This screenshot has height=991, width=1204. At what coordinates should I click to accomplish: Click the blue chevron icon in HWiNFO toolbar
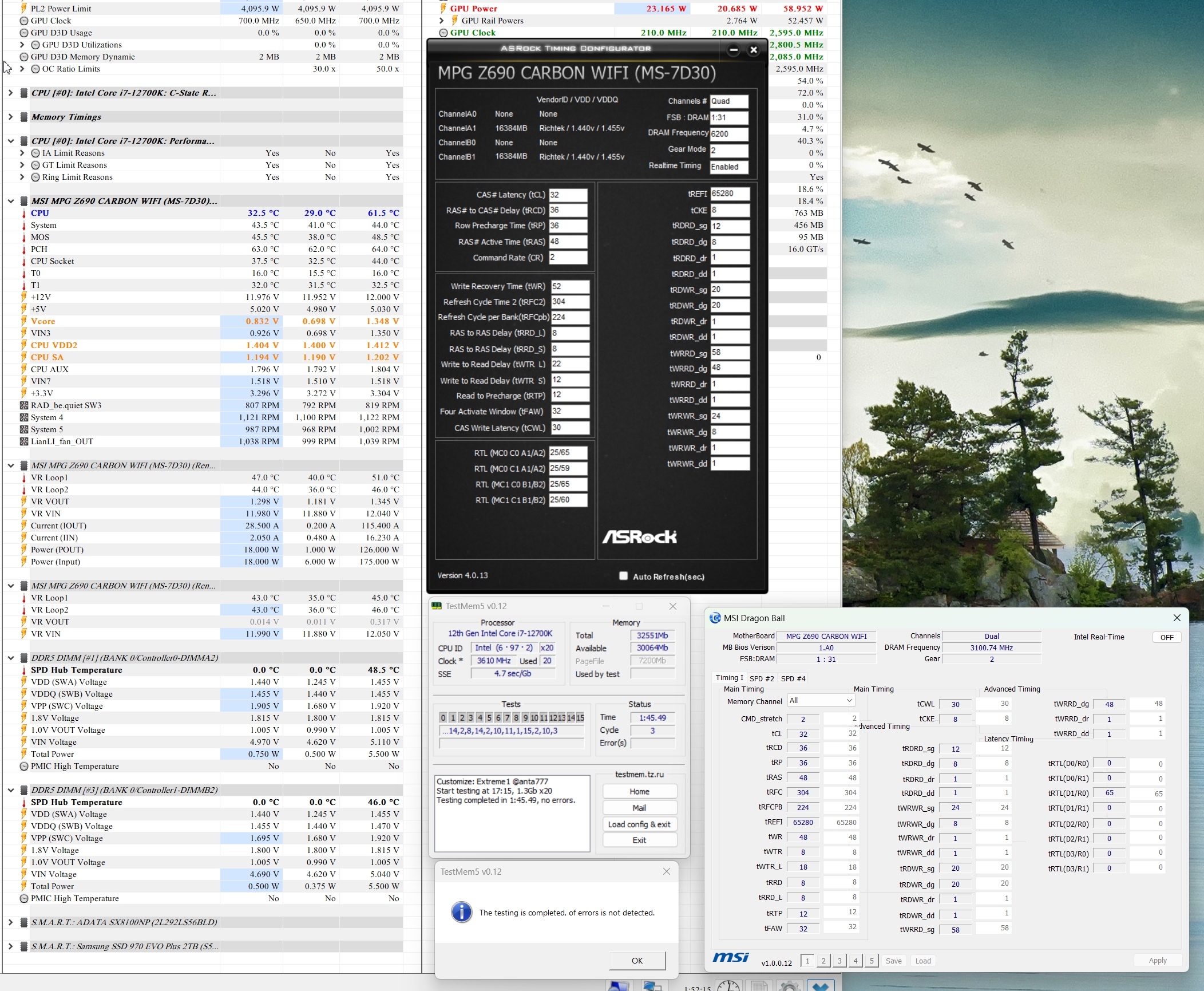[x=820, y=986]
